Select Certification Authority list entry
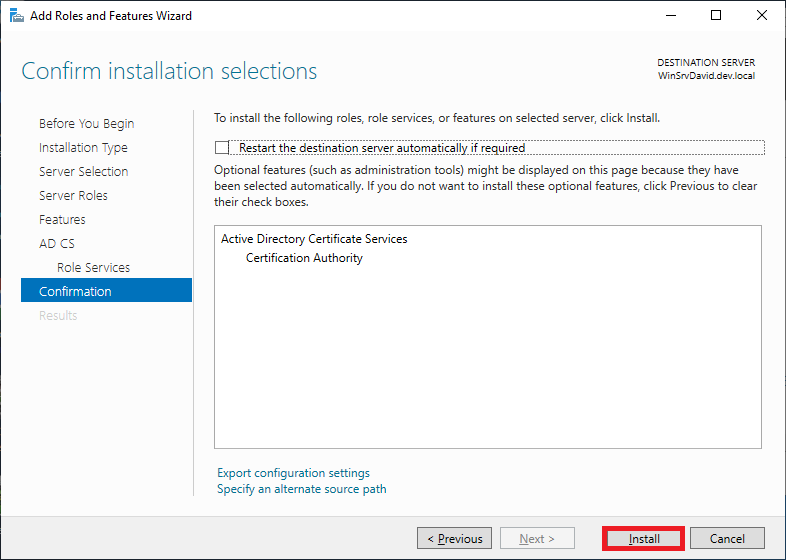This screenshot has height=560, width=786. pos(304,258)
